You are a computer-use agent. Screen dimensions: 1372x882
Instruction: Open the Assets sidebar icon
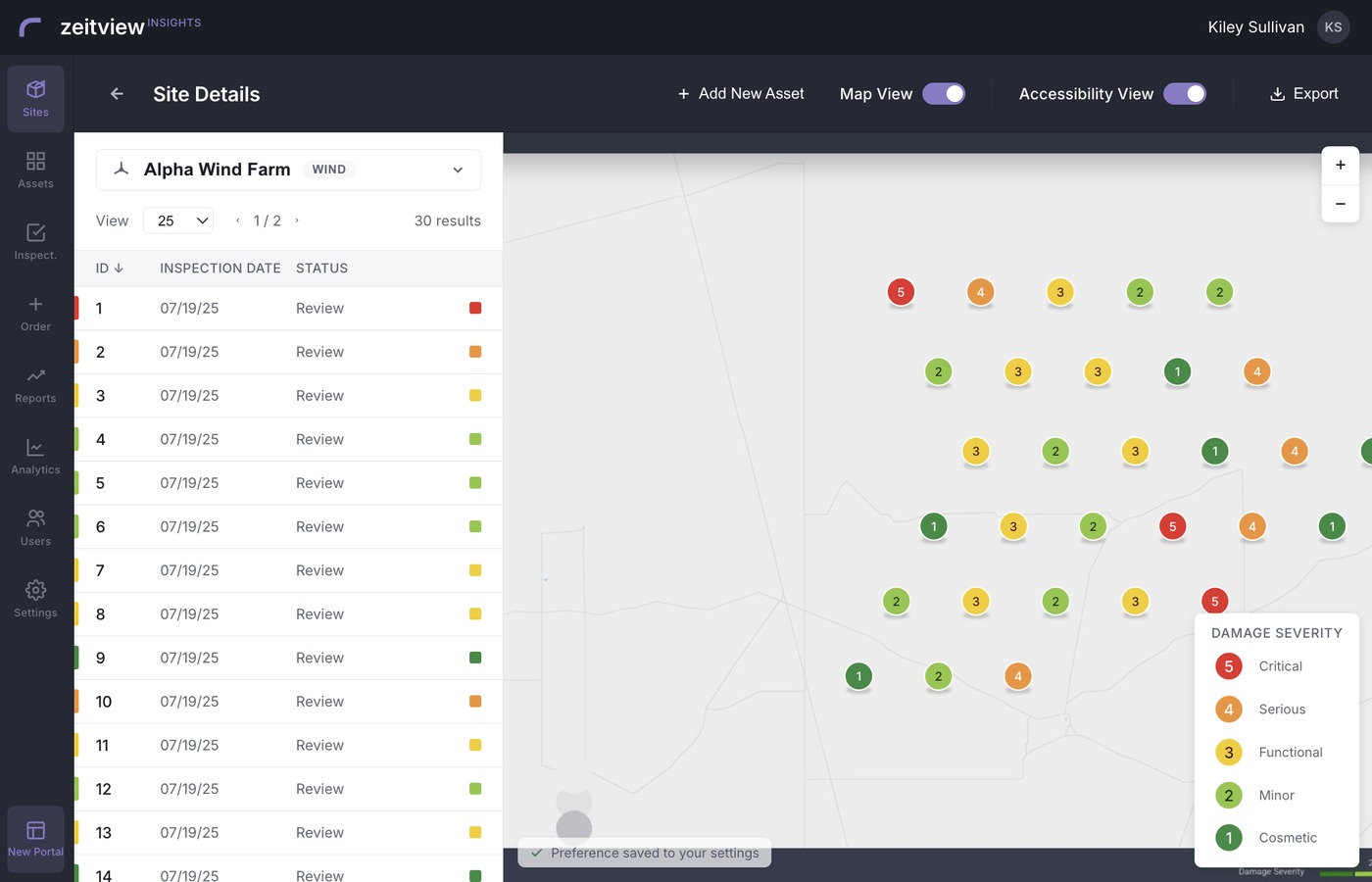click(35, 171)
